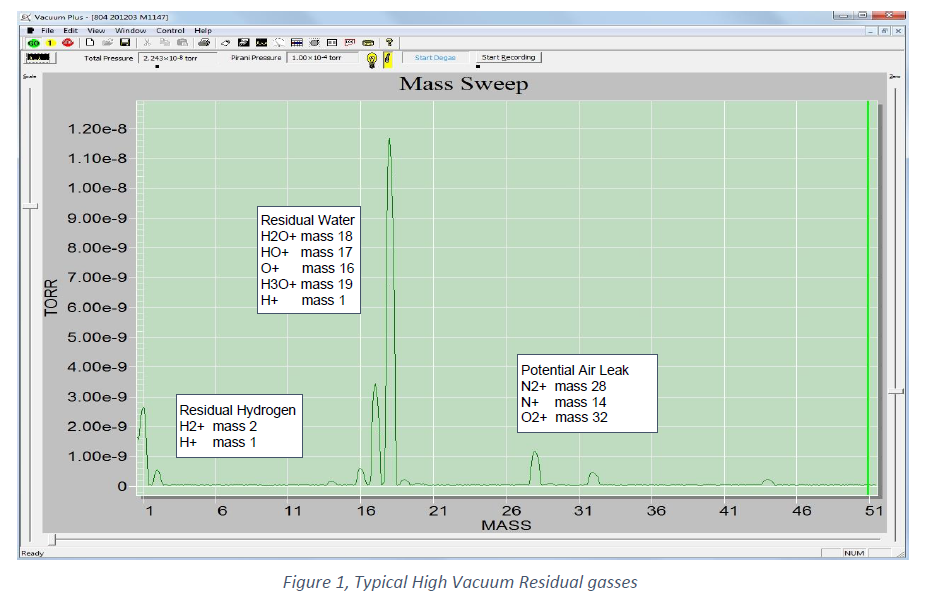Click the green vertical sweep cursor line
Screen dimensions: 952x603
click(868, 298)
